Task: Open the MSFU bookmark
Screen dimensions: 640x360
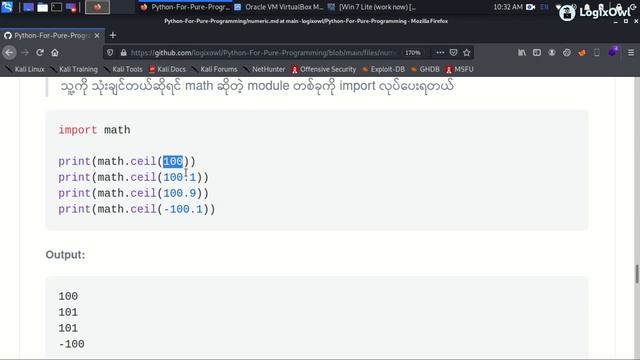Action: tap(460, 69)
